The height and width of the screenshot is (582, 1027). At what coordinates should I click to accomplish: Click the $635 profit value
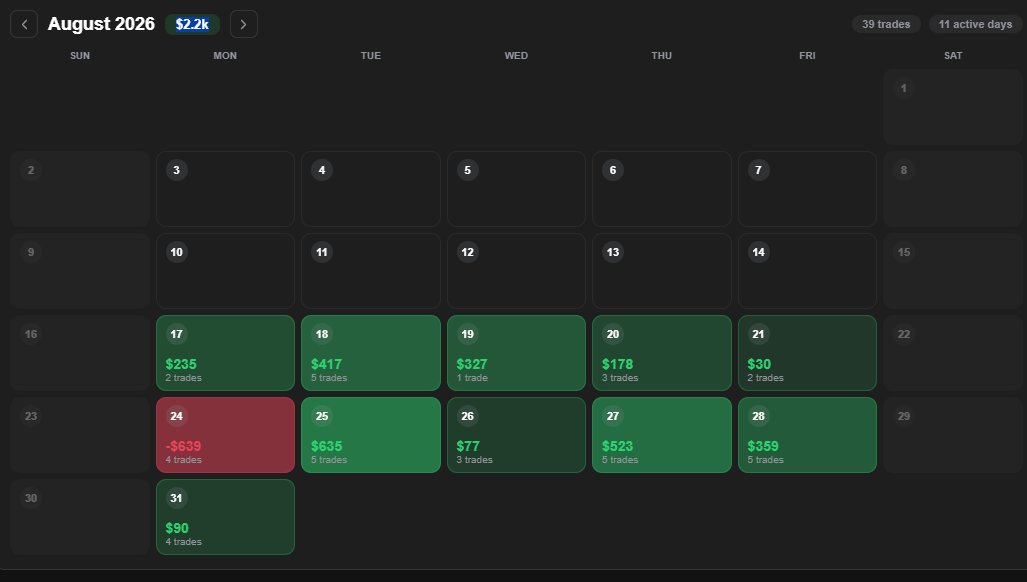click(x=326, y=446)
